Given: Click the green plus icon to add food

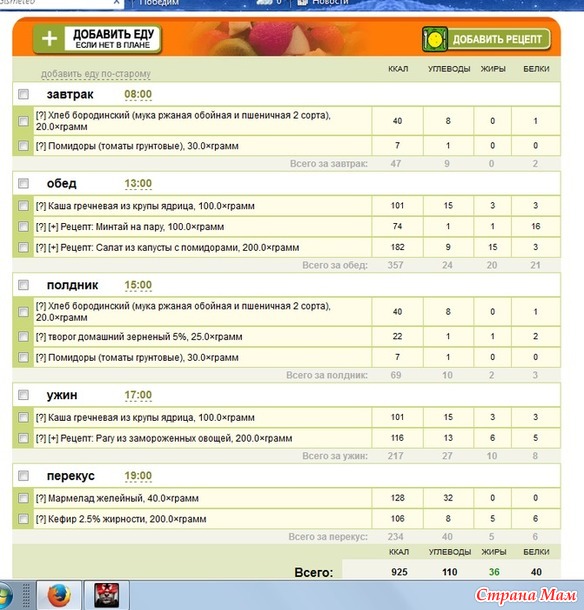Looking at the screenshot, I should tap(49, 39).
